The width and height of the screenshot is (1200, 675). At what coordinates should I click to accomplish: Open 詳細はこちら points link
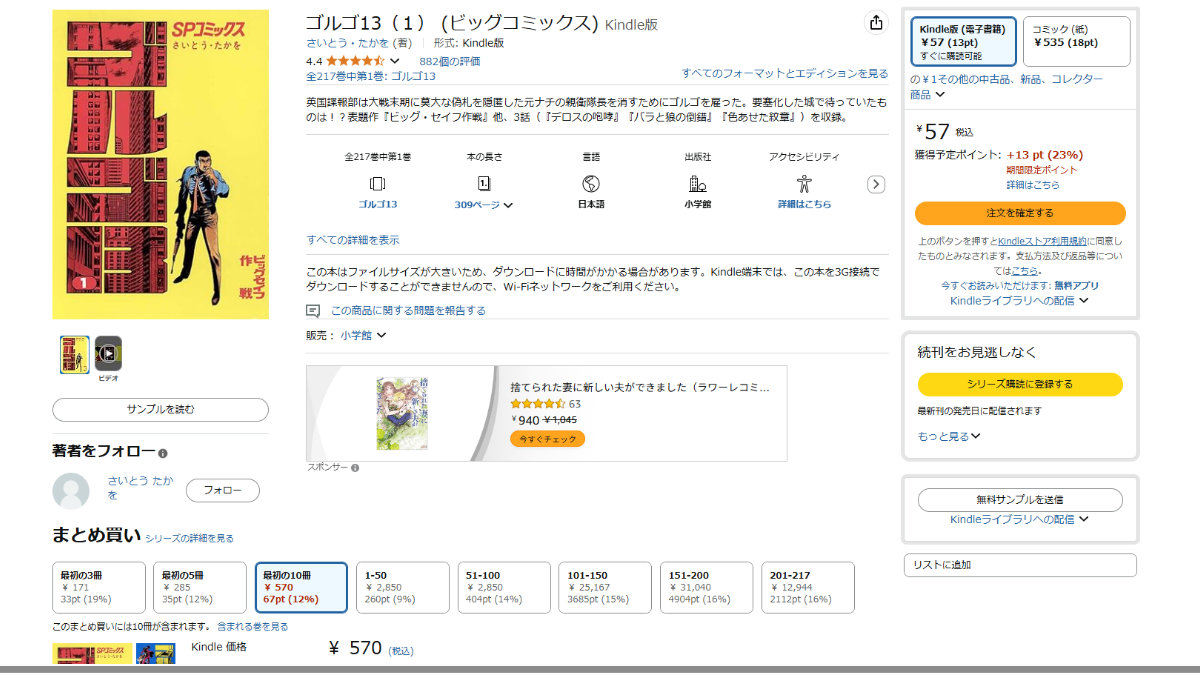1033,185
